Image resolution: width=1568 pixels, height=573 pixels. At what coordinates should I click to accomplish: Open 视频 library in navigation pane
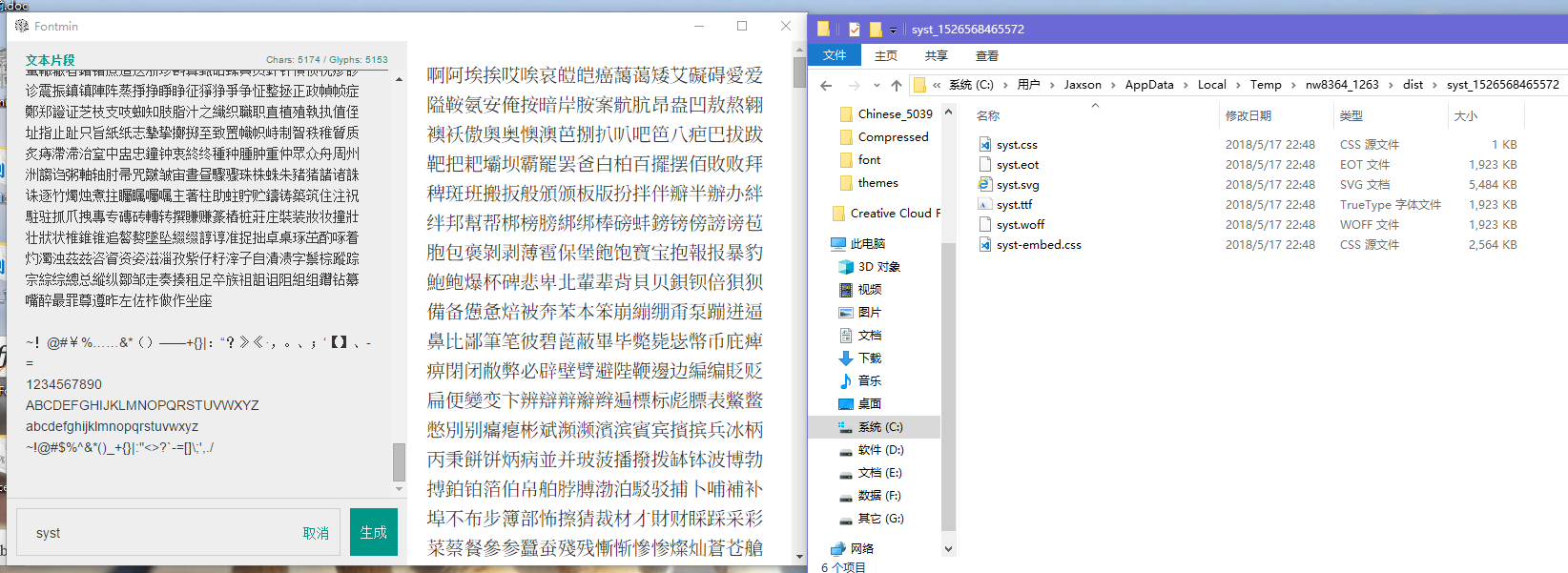pyautogui.click(x=859, y=289)
